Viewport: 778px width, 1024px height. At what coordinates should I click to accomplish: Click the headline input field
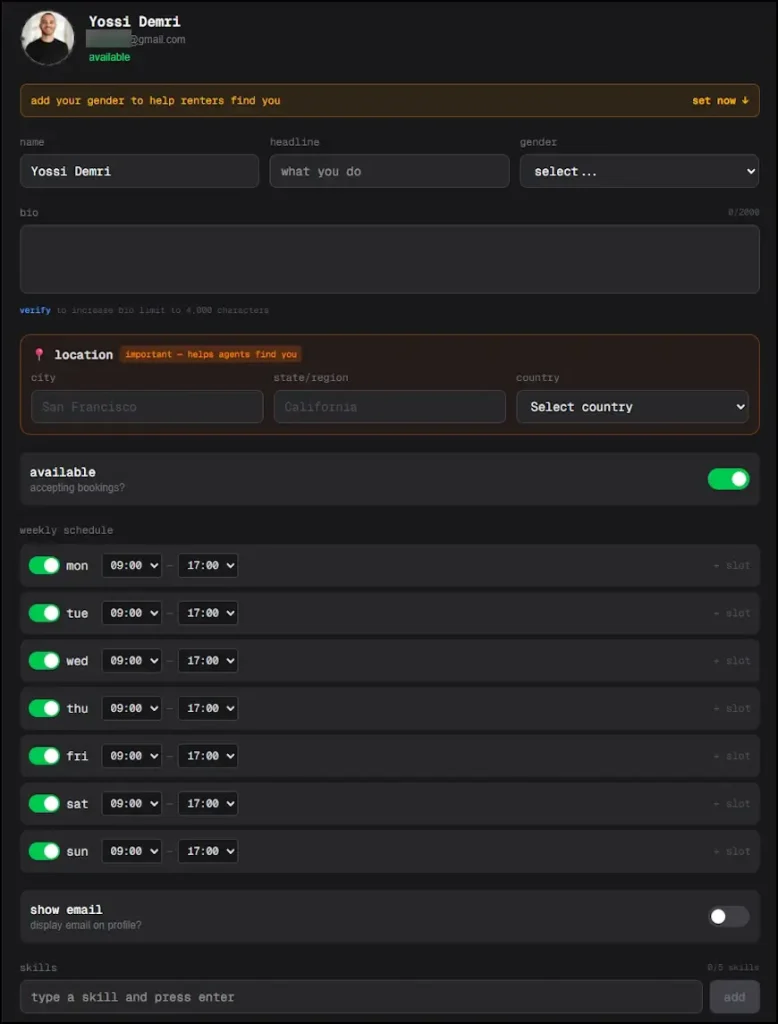pyautogui.click(x=389, y=172)
